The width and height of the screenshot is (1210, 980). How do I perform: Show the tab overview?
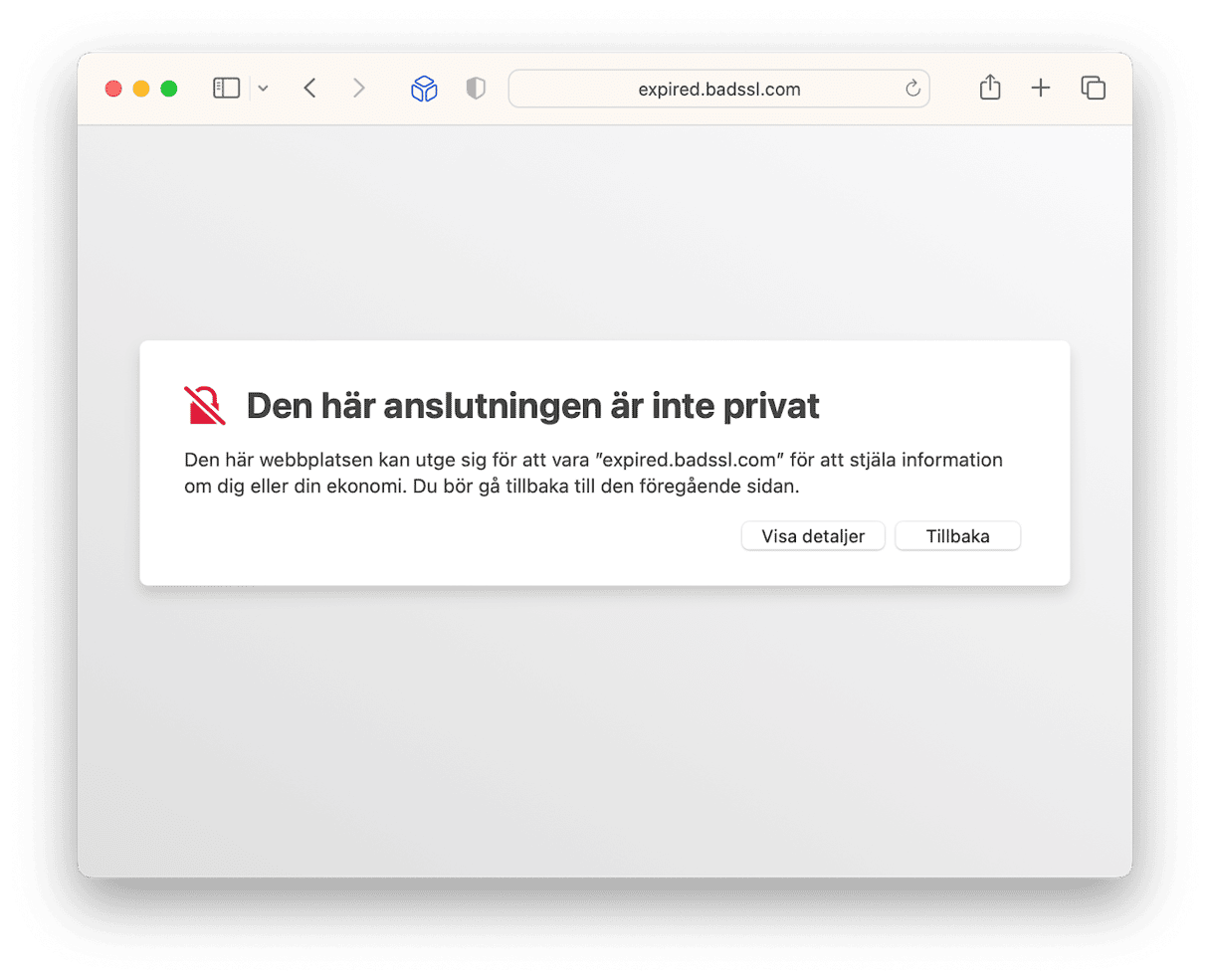(x=1094, y=89)
